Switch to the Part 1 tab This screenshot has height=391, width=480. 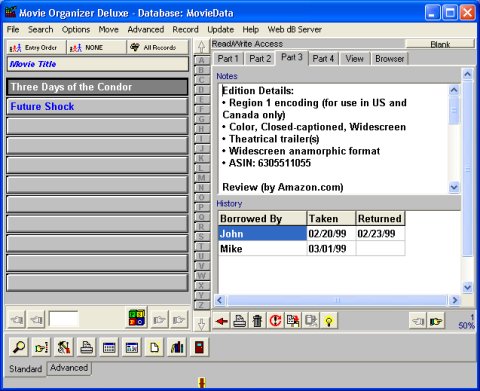click(228, 59)
